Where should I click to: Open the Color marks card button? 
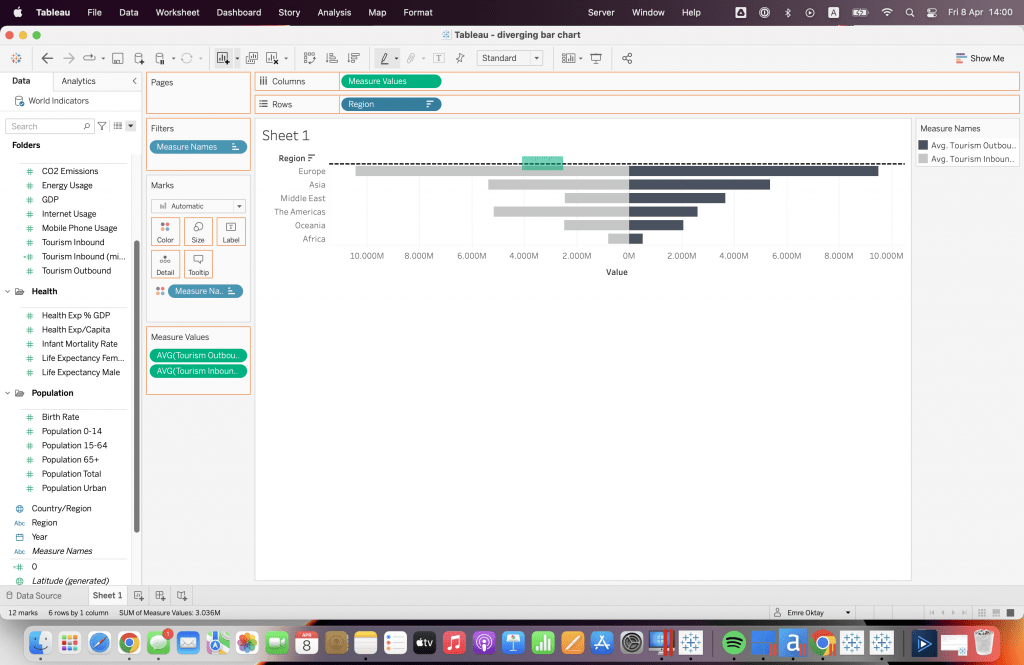coord(165,232)
